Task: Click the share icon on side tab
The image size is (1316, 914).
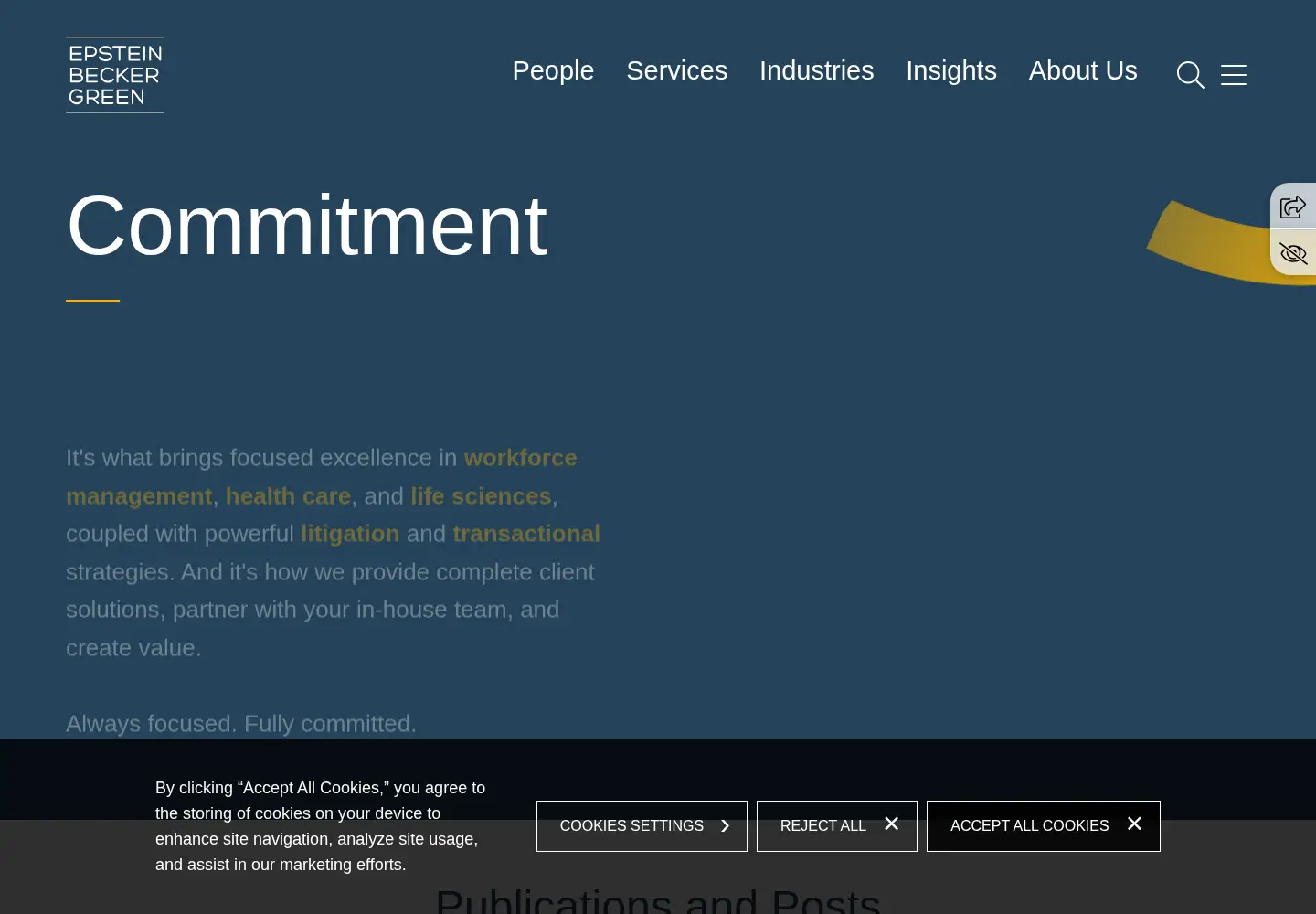Action: (x=1293, y=207)
